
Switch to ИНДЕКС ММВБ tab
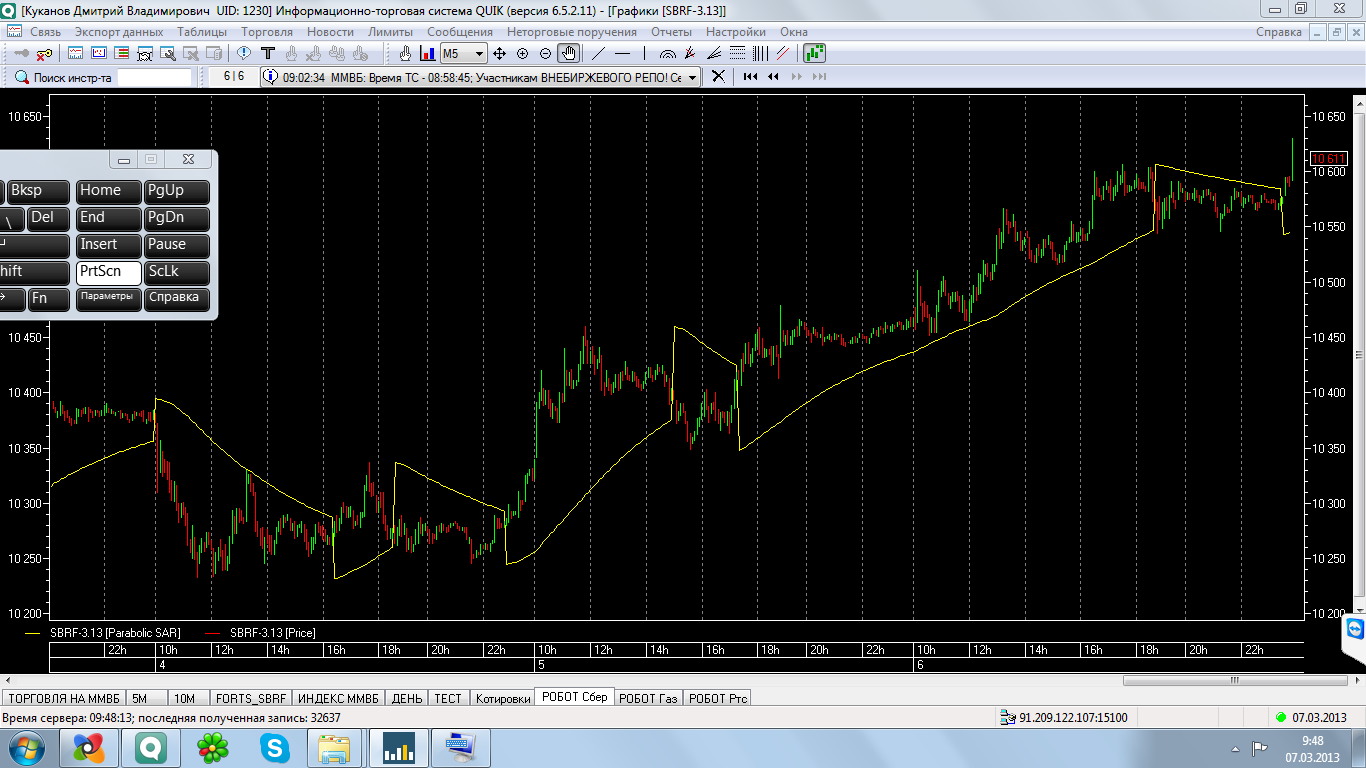pos(338,698)
